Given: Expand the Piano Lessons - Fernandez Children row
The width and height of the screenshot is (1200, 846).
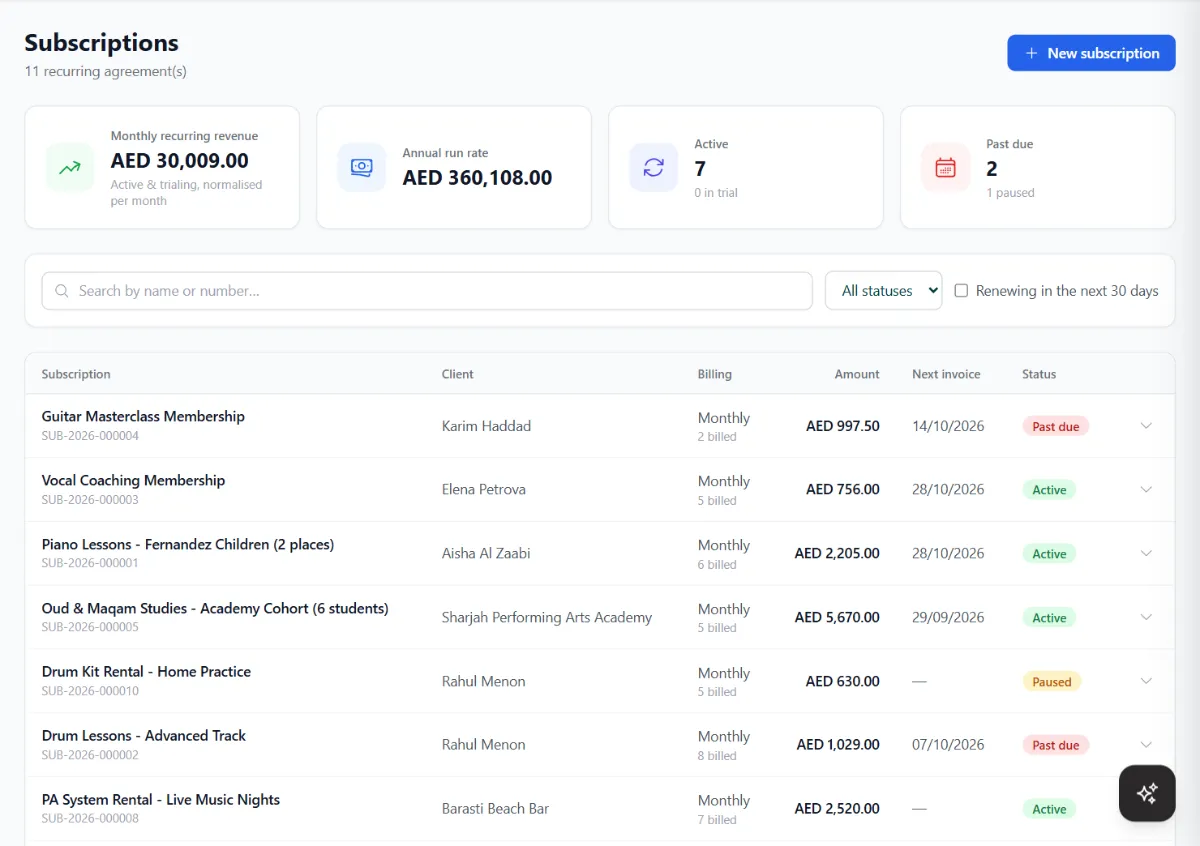Looking at the screenshot, I should (1146, 553).
